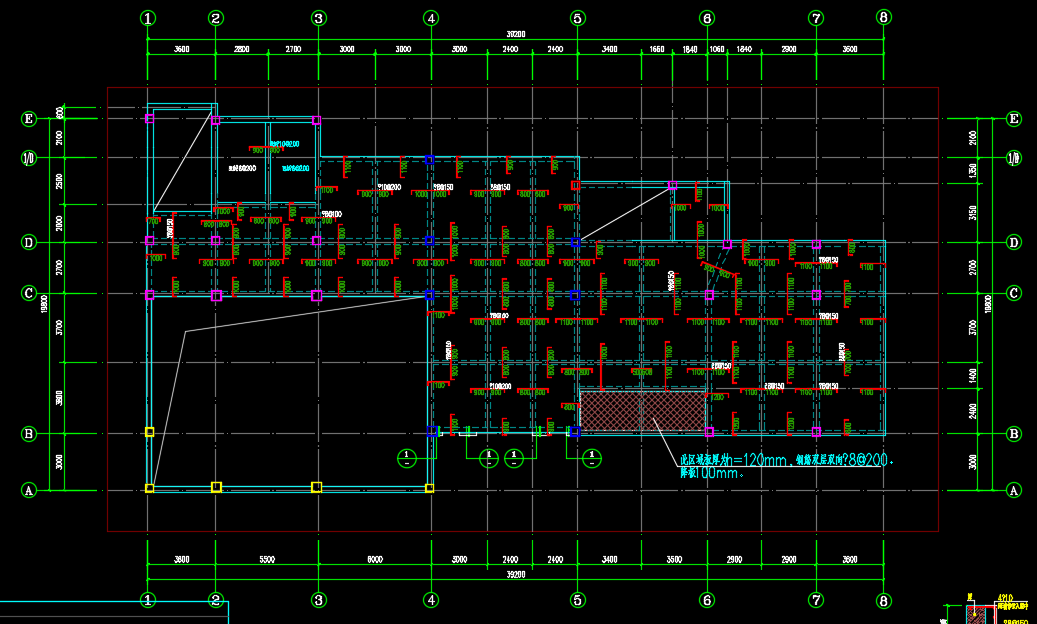Image resolution: width=1037 pixels, height=624 pixels.
Task: Click axis bubble 5 in the top row
Action: 577,18
